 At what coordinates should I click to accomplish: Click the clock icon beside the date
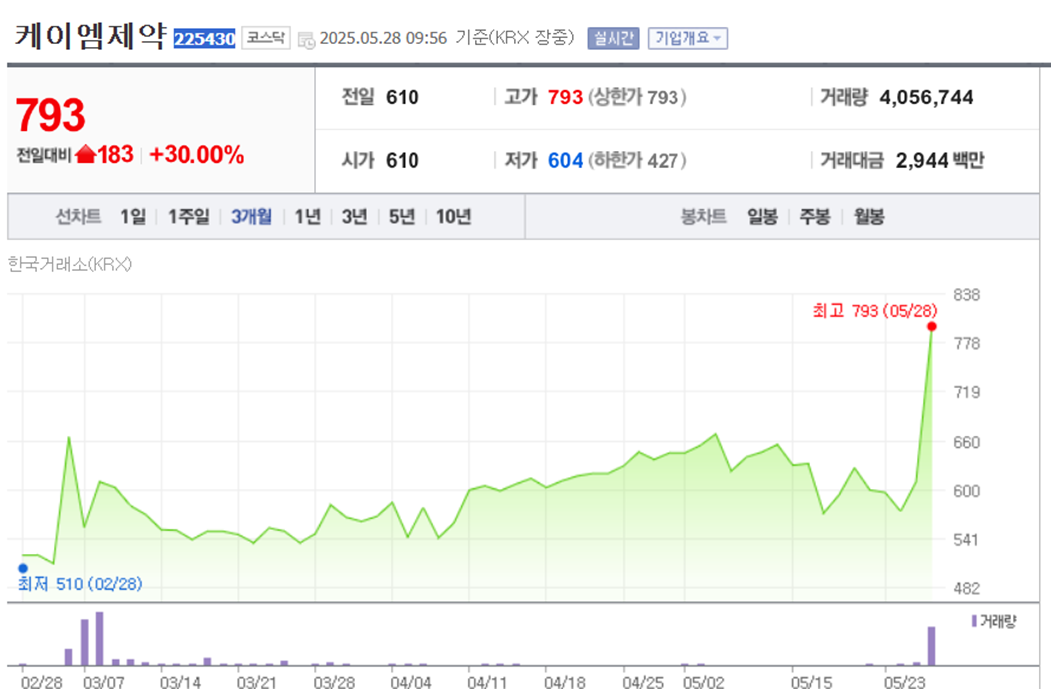tap(306, 40)
